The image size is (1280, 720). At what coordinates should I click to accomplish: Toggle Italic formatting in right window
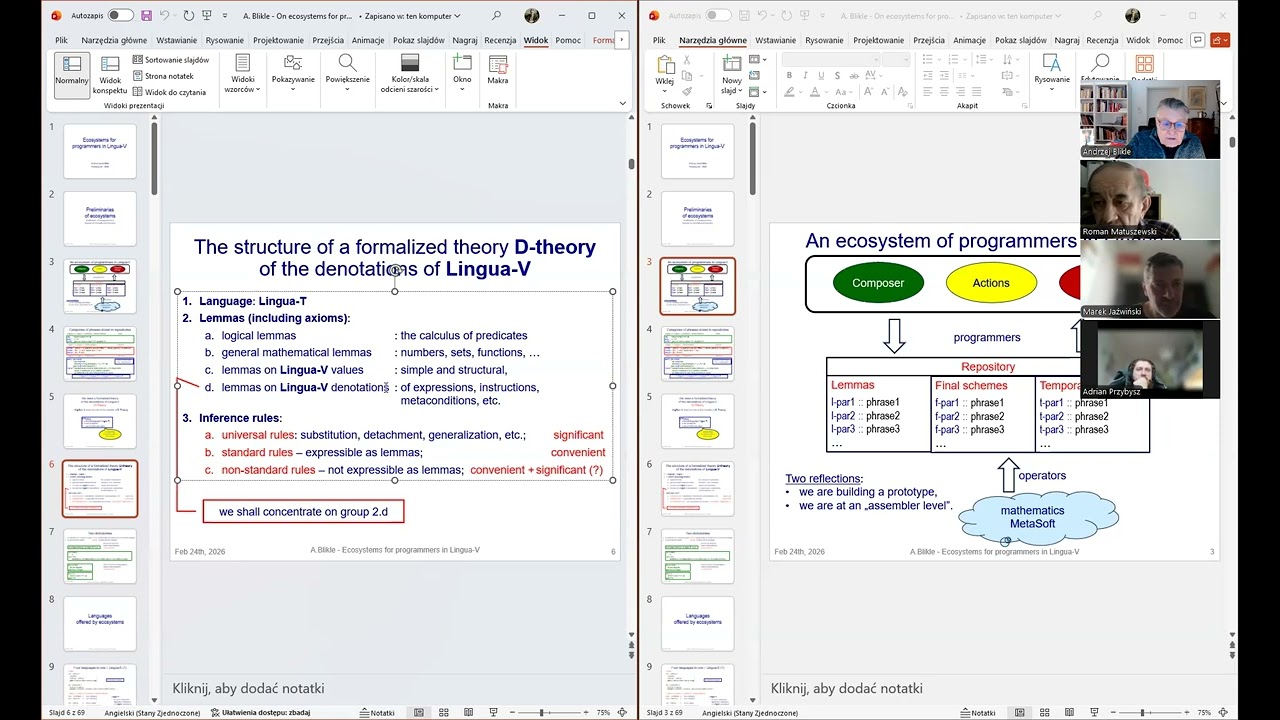point(804,76)
